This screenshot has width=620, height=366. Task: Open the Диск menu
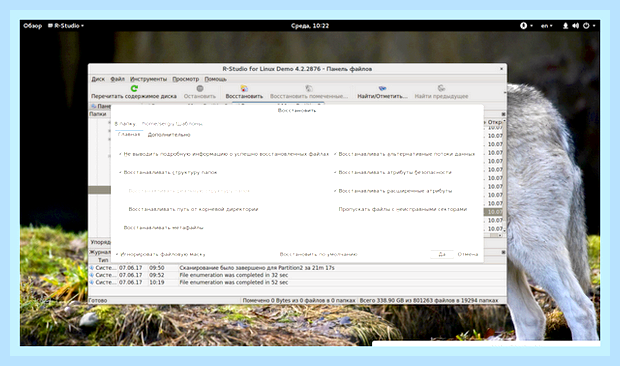[98, 79]
